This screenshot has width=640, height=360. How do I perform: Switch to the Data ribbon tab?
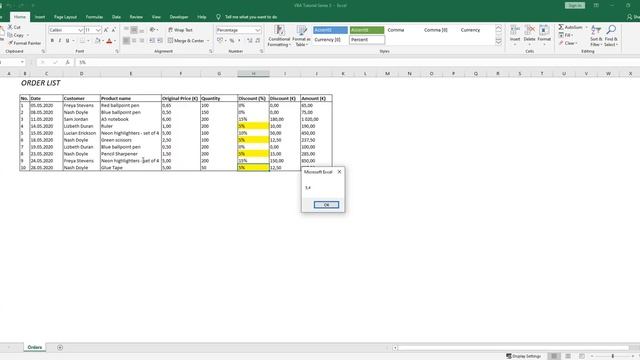[x=116, y=17]
